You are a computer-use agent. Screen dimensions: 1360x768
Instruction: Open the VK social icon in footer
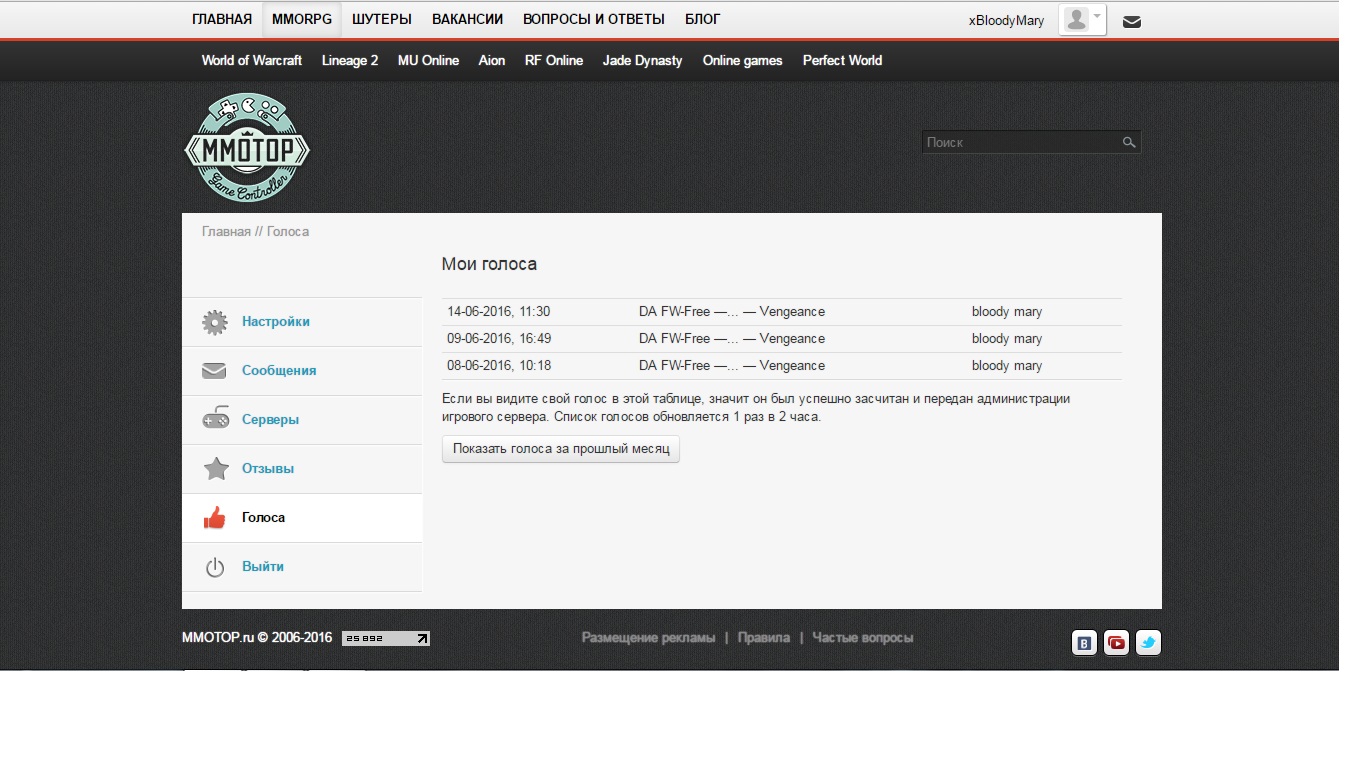point(1084,643)
